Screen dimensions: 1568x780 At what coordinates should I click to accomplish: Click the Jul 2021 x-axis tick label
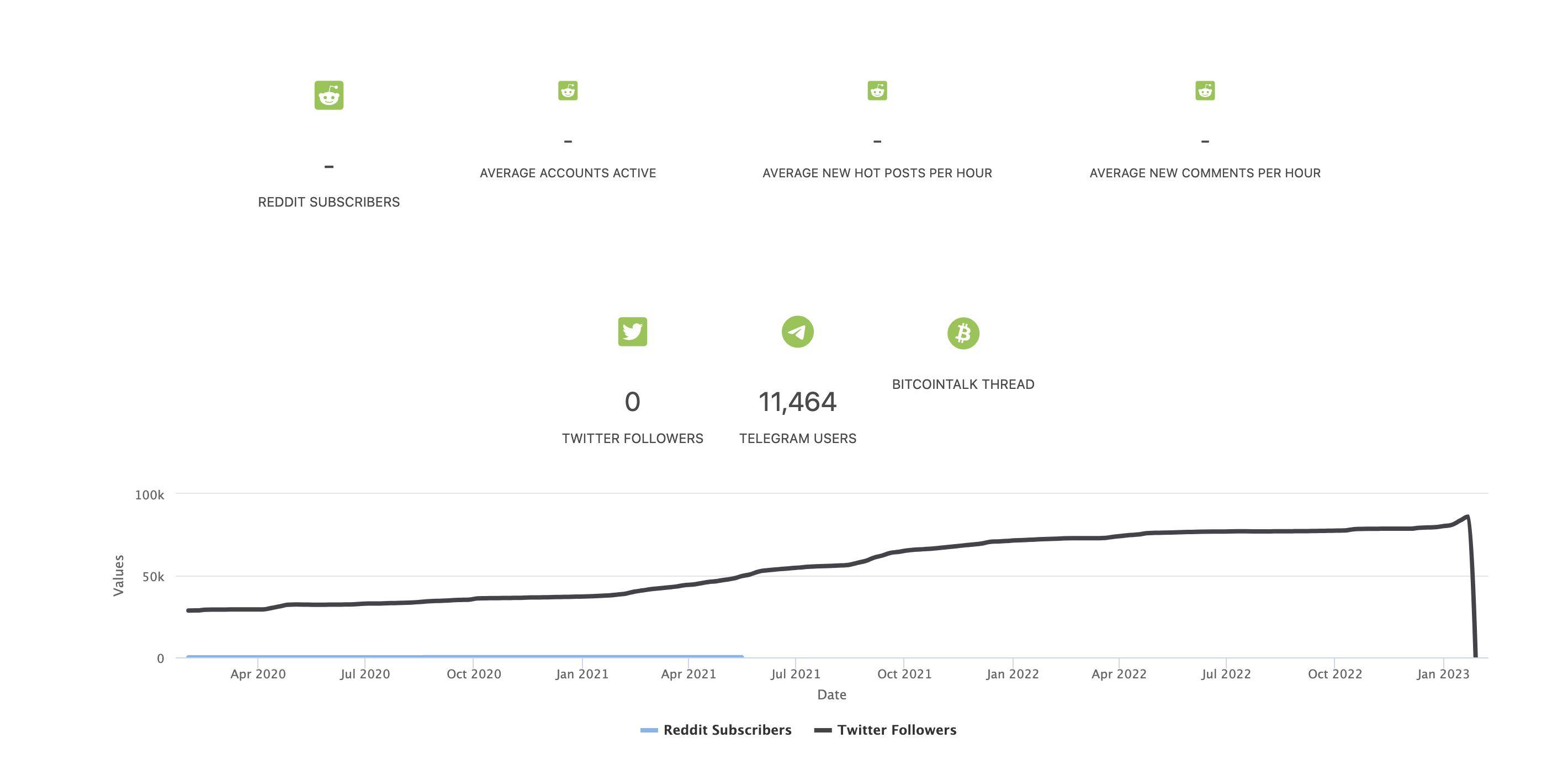coord(795,674)
